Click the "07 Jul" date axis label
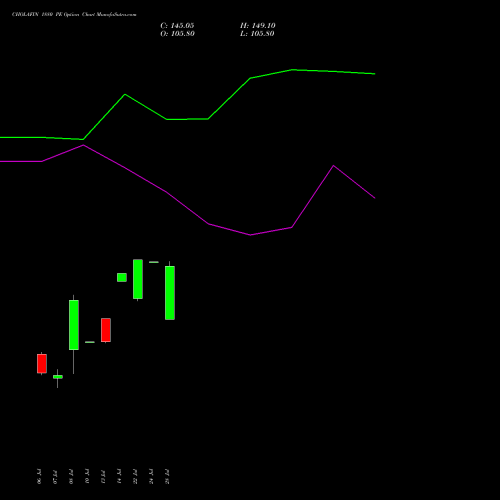The image size is (500, 500). [55, 477]
